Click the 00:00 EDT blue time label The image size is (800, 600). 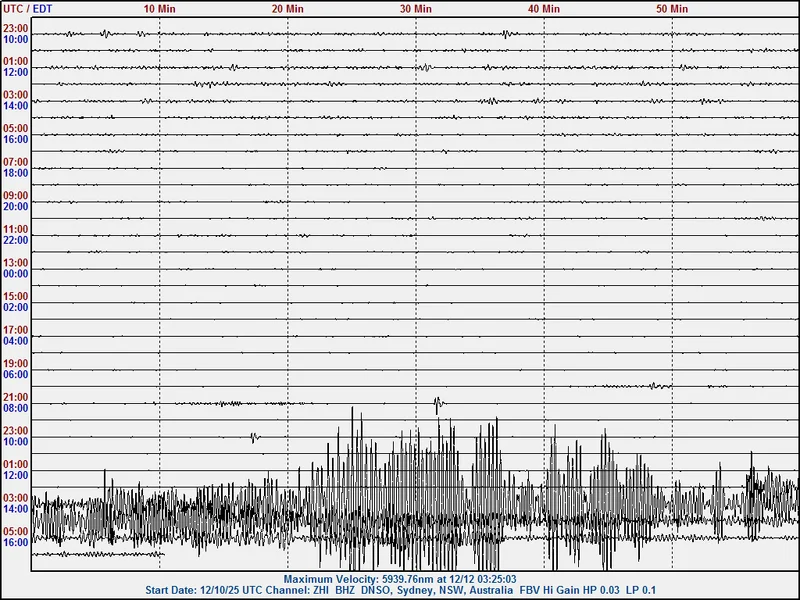point(15,274)
